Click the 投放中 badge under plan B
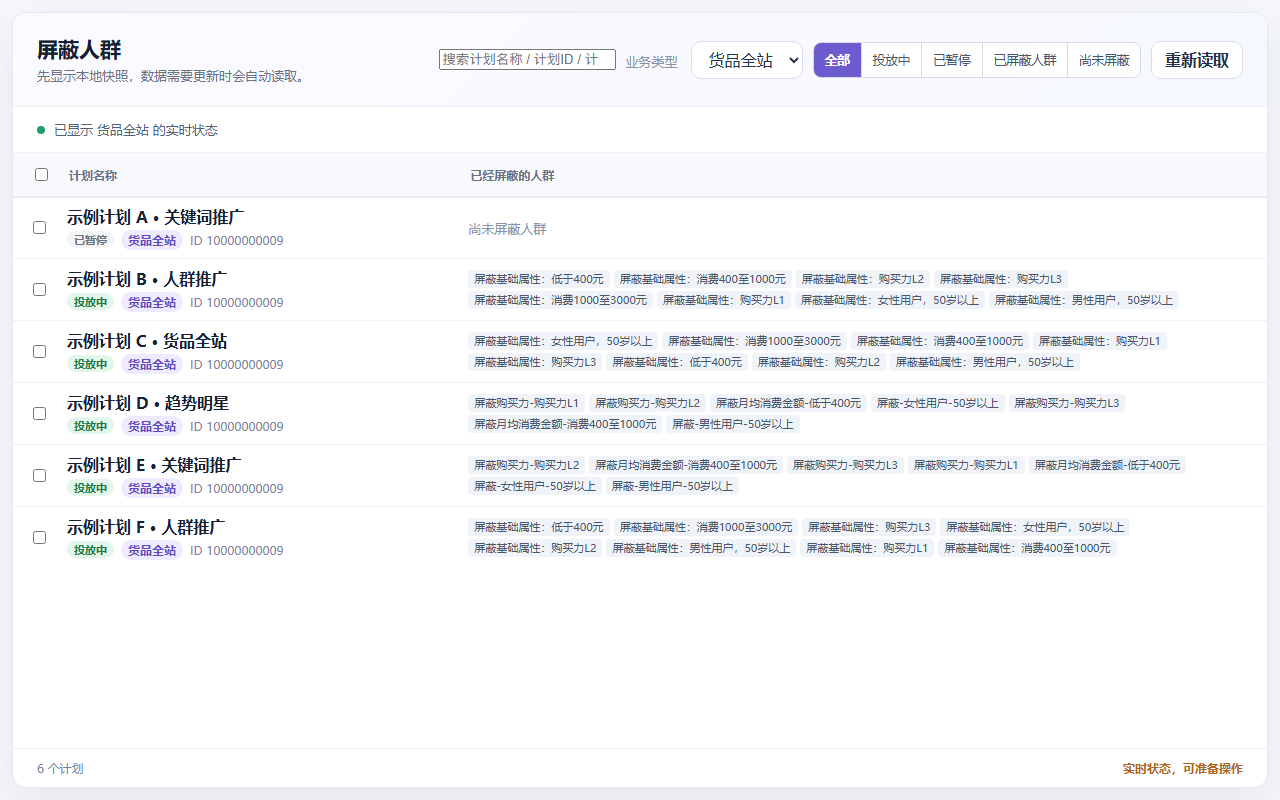 [x=91, y=302]
